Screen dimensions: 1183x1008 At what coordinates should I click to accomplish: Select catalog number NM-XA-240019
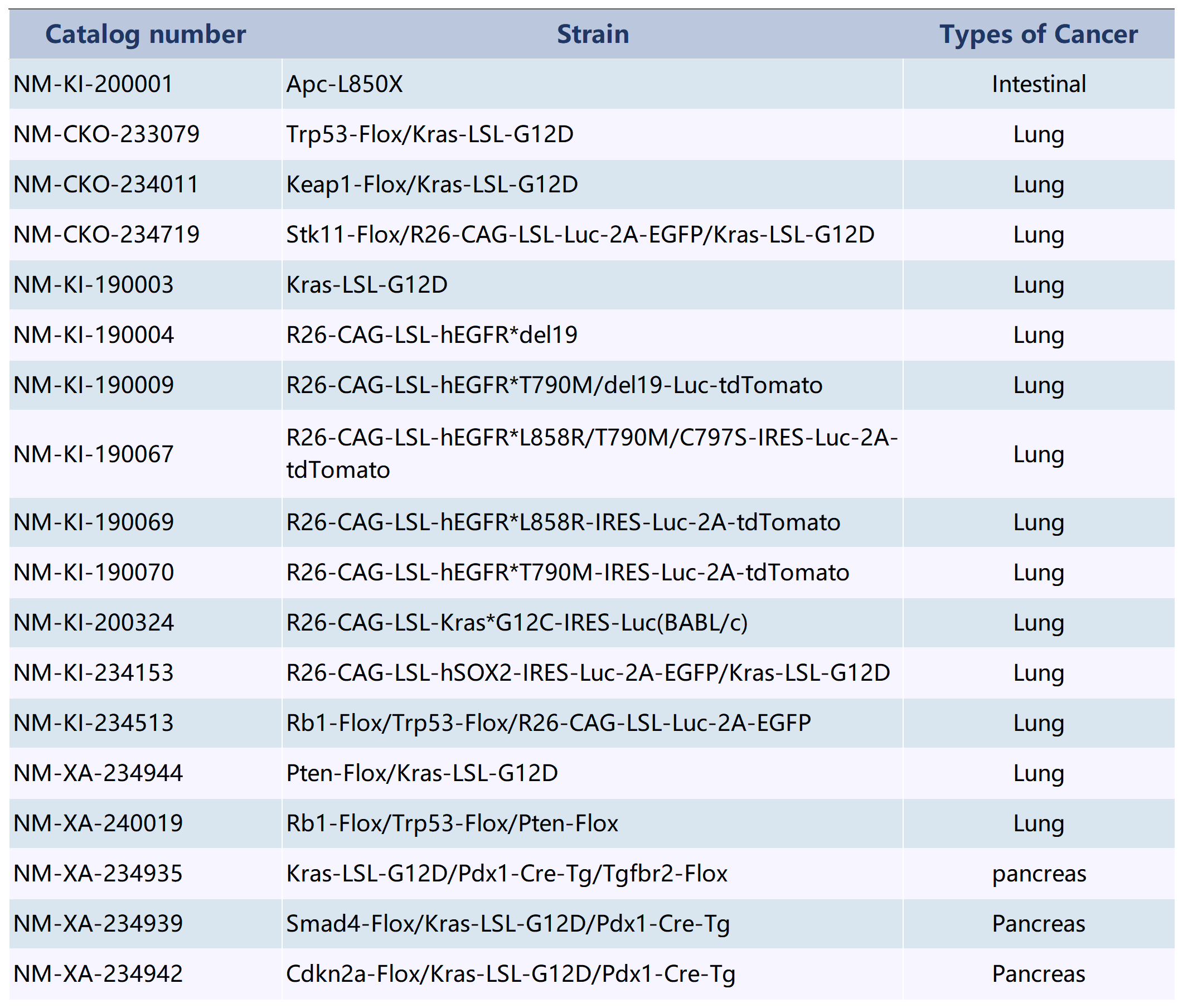(x=98, y=823)
